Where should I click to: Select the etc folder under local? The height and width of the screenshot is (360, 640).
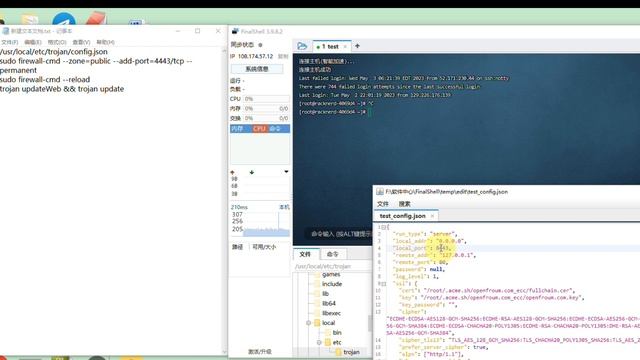tap(337, 342)
